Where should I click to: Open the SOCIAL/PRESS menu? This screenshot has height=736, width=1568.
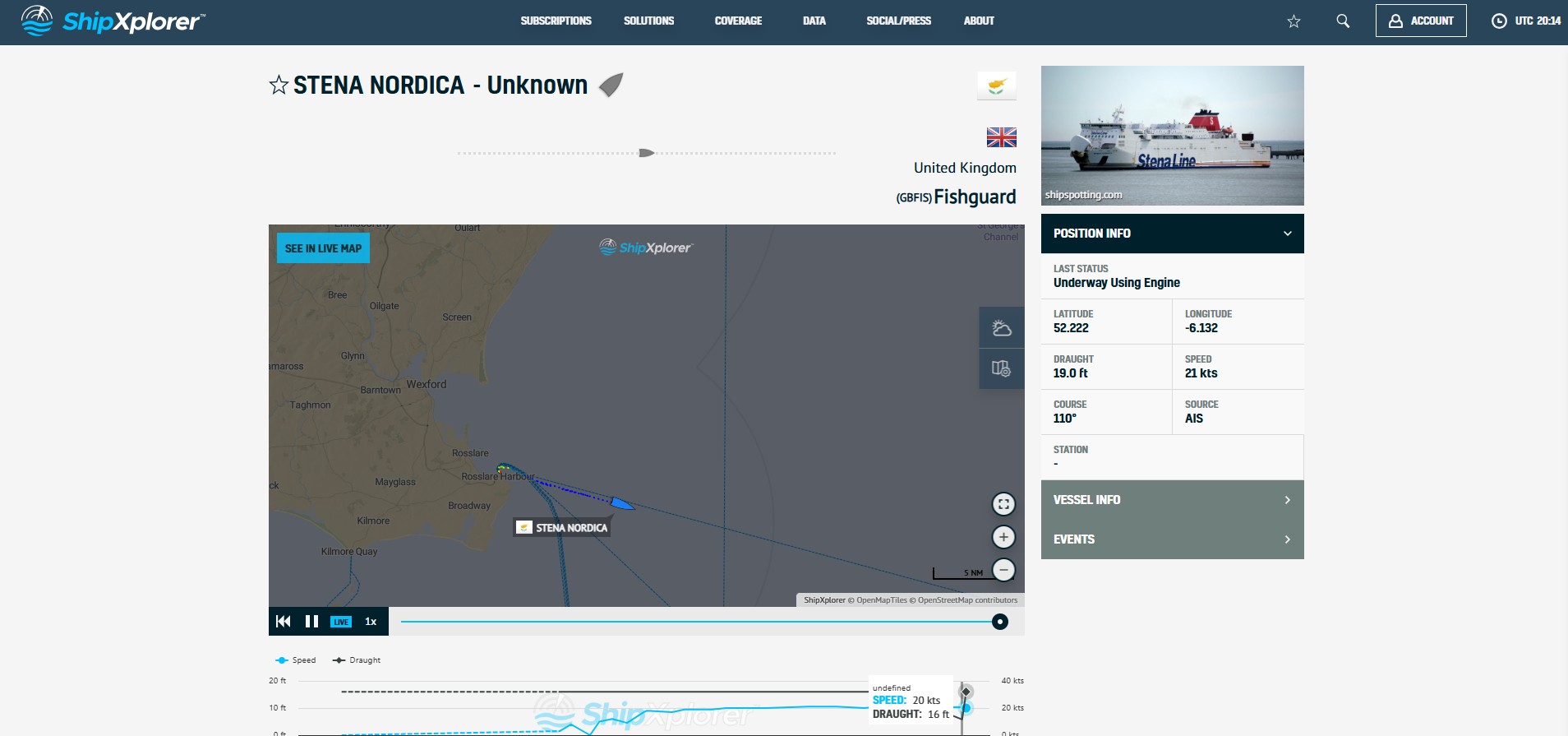[x=898, y=21]
